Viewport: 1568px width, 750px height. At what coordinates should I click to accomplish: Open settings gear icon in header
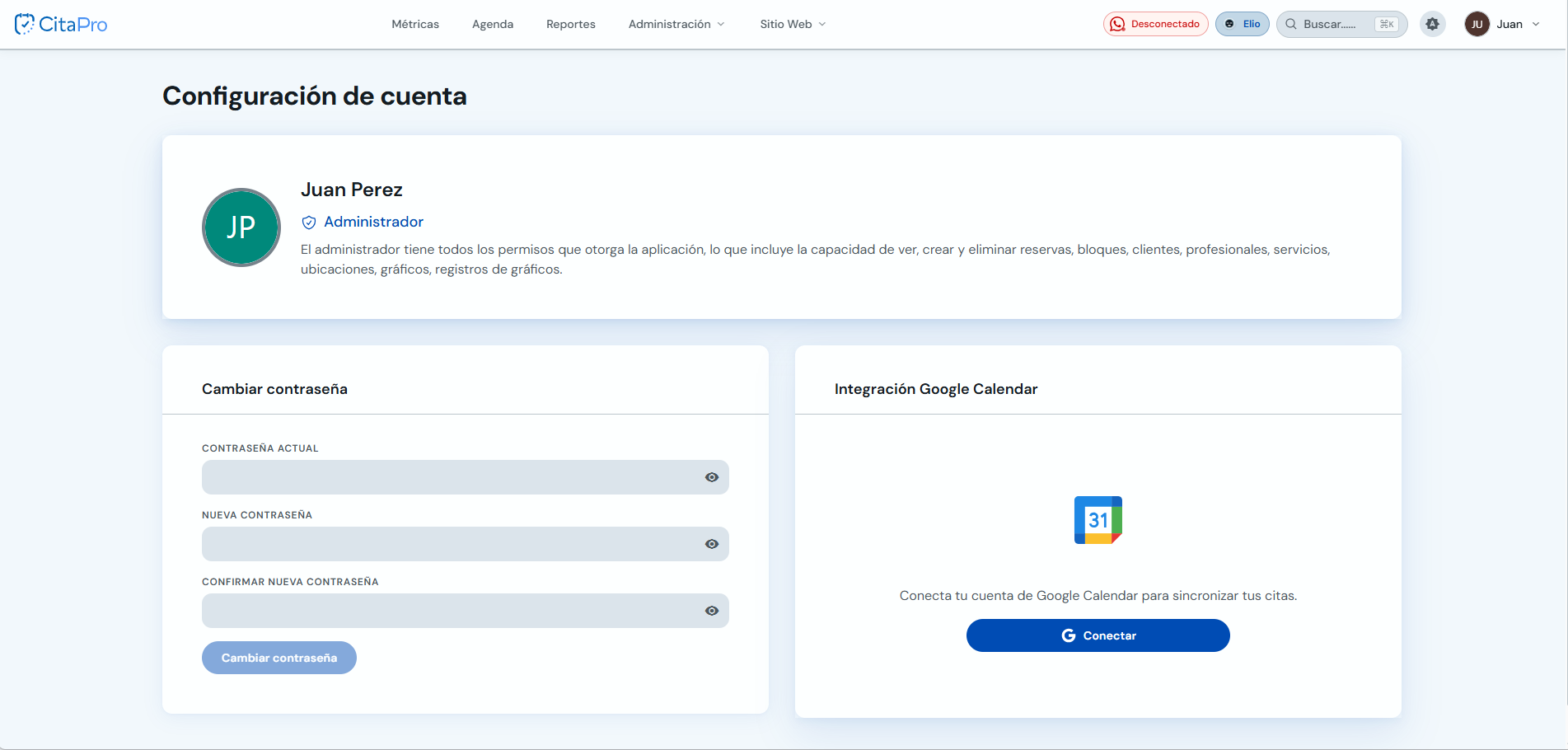coord(1433,24)
